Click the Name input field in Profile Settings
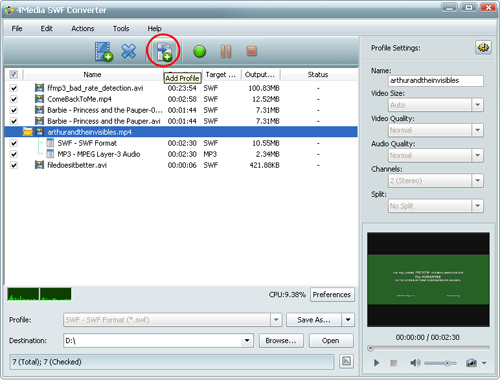The height and width of the screenshot is (380, 500). (x=436, y=81)
